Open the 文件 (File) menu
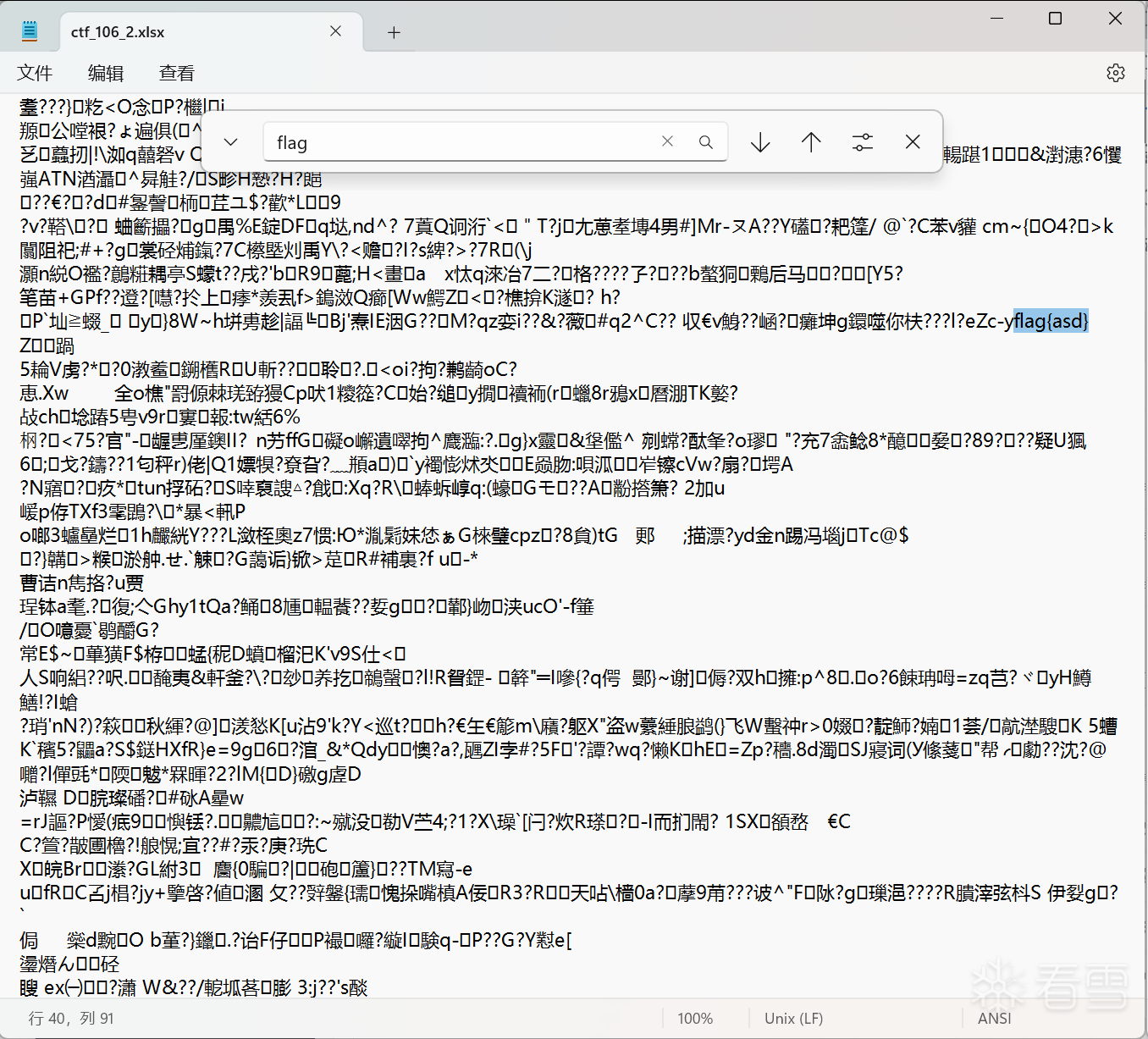This screenshot has height=1039, width=1148. click(x=35, y=73)
